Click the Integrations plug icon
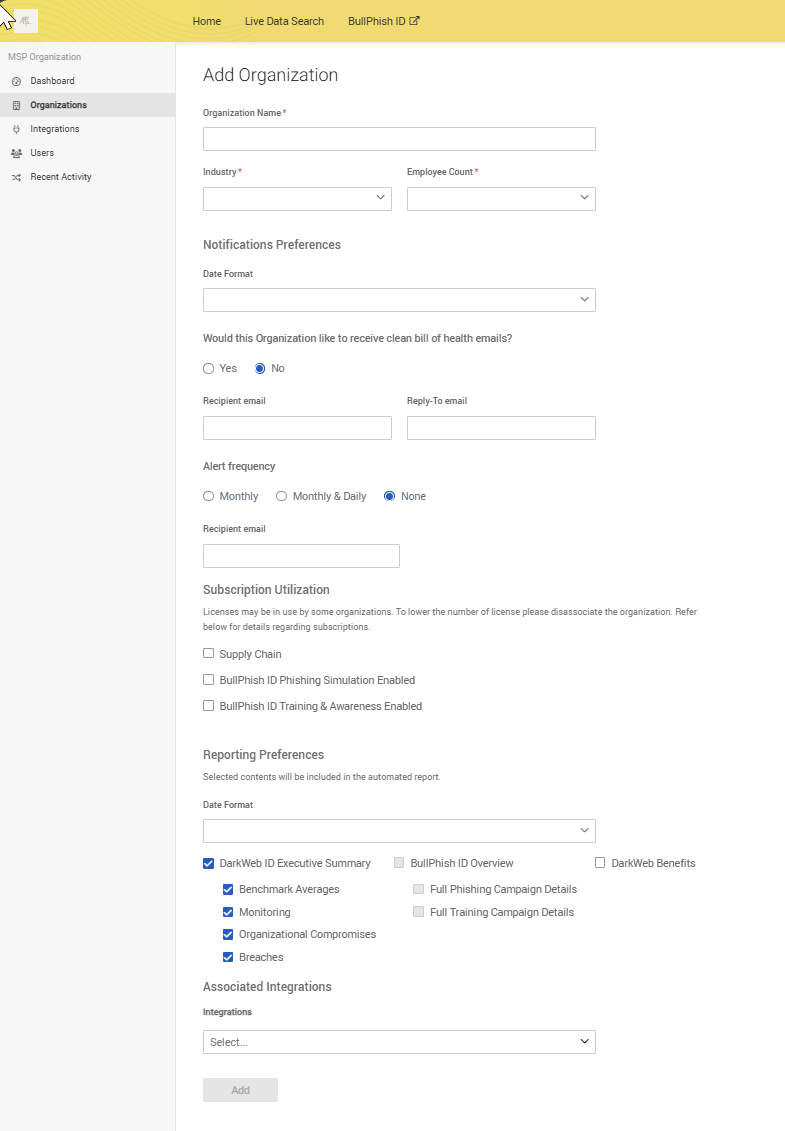 tap(16, 129)
